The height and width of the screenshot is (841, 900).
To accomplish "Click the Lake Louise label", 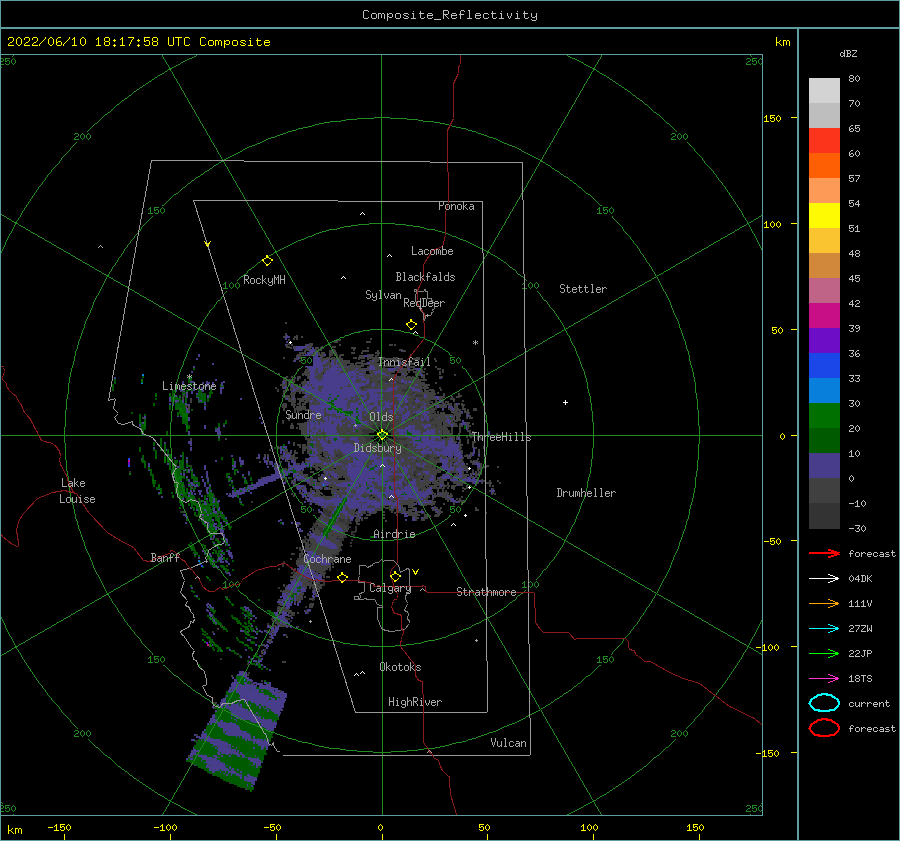I will click(77, 491).
